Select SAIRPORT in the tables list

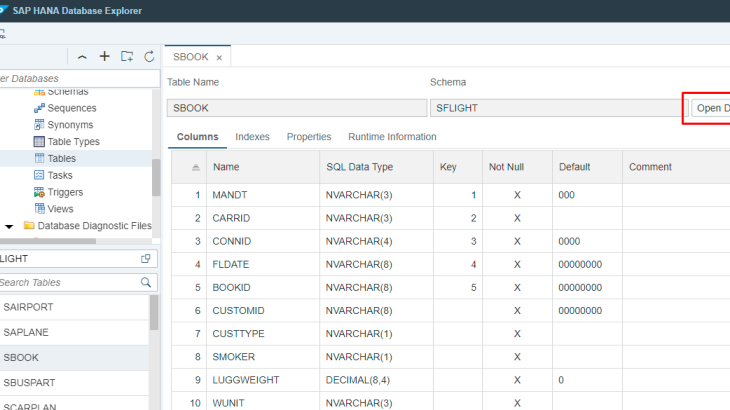point(74,307)
